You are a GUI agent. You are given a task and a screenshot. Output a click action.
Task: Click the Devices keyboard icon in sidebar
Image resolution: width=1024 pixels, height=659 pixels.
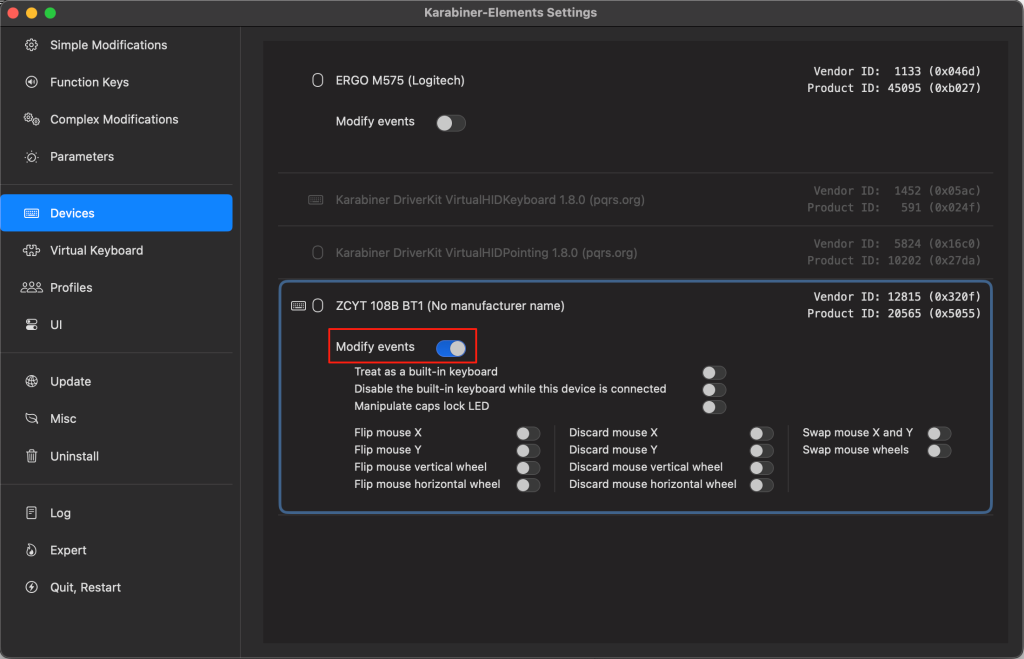point(31,214)
